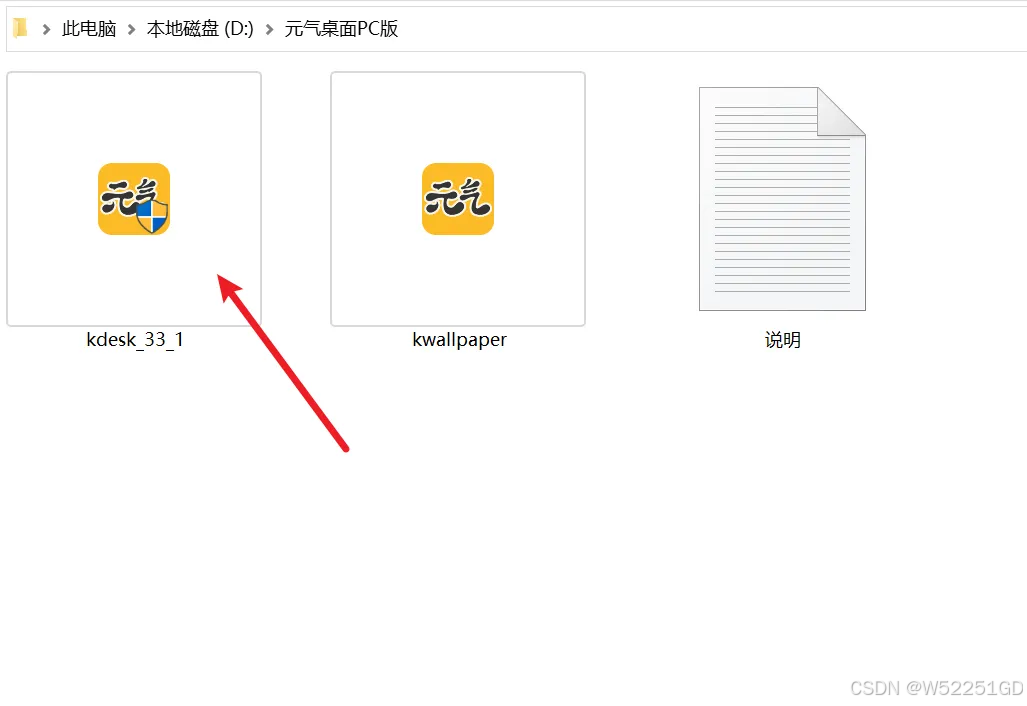Click 元气桌面PC版 breadcrumb segment

tap(341, 29)
